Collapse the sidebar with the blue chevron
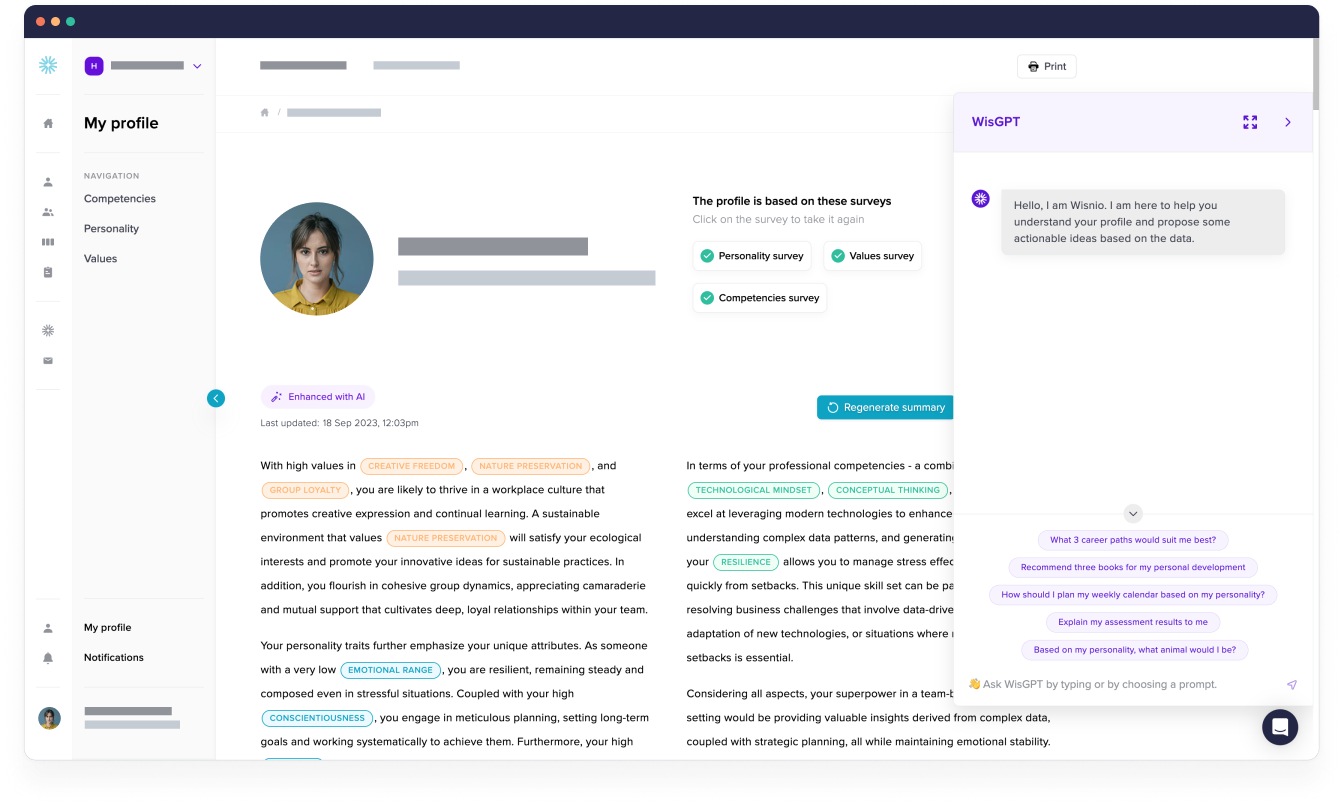The height and width of the screenshot is (807, 1344). click(216, 398)
